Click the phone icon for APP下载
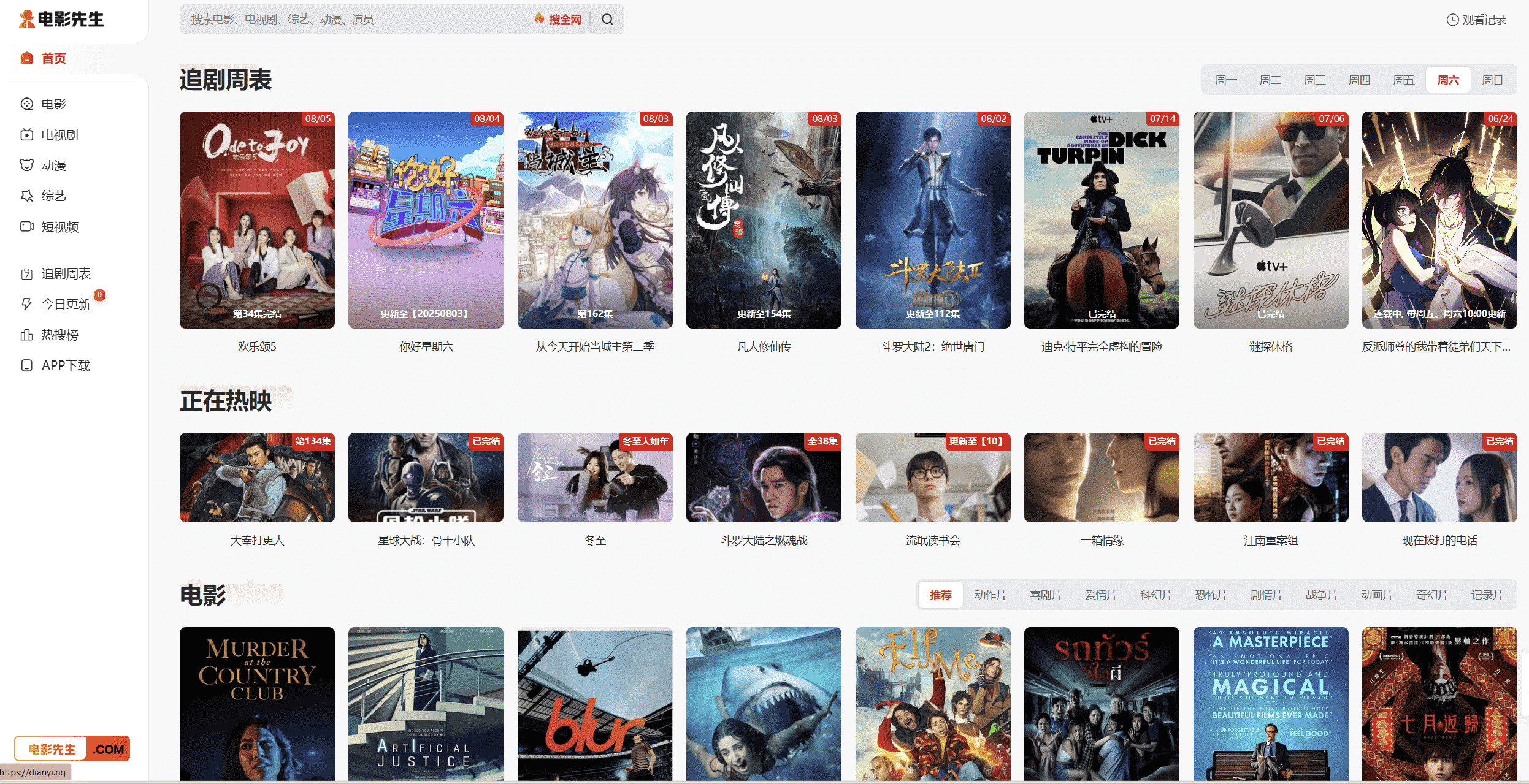Screen dimensions: 1529x784 pyautogui.click(x=26, y=365)
